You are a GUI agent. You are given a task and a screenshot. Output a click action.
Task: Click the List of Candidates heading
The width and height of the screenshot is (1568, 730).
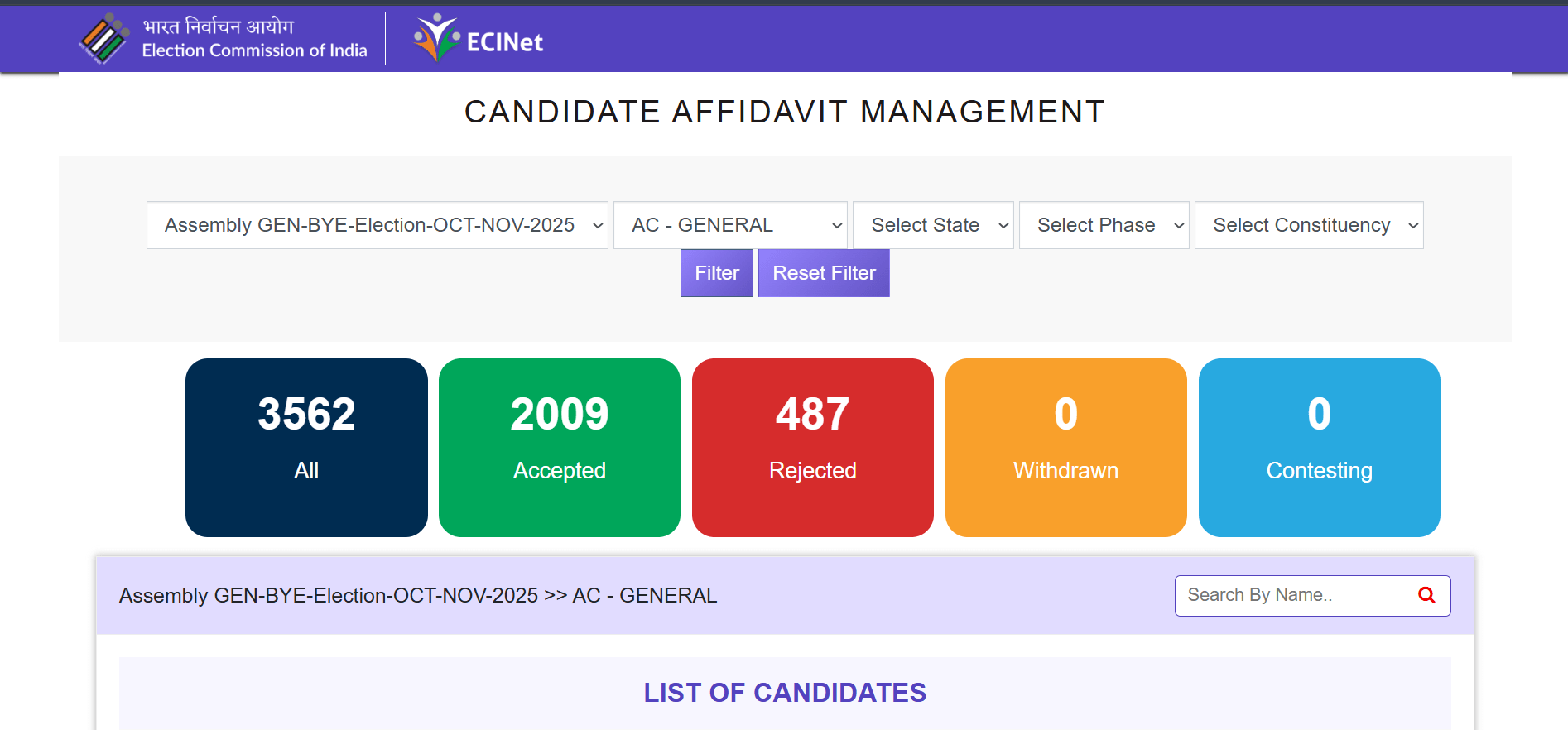pos(785,693)
